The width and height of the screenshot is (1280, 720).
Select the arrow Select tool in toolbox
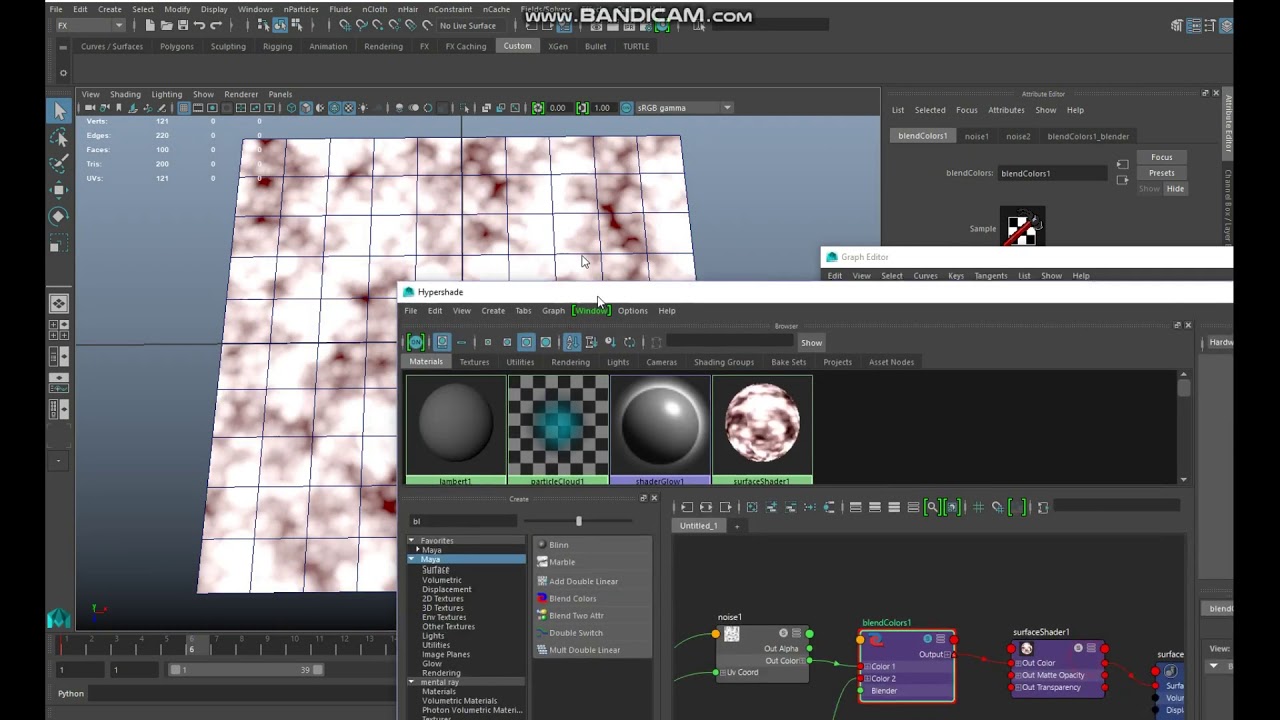tap(59, 111)
